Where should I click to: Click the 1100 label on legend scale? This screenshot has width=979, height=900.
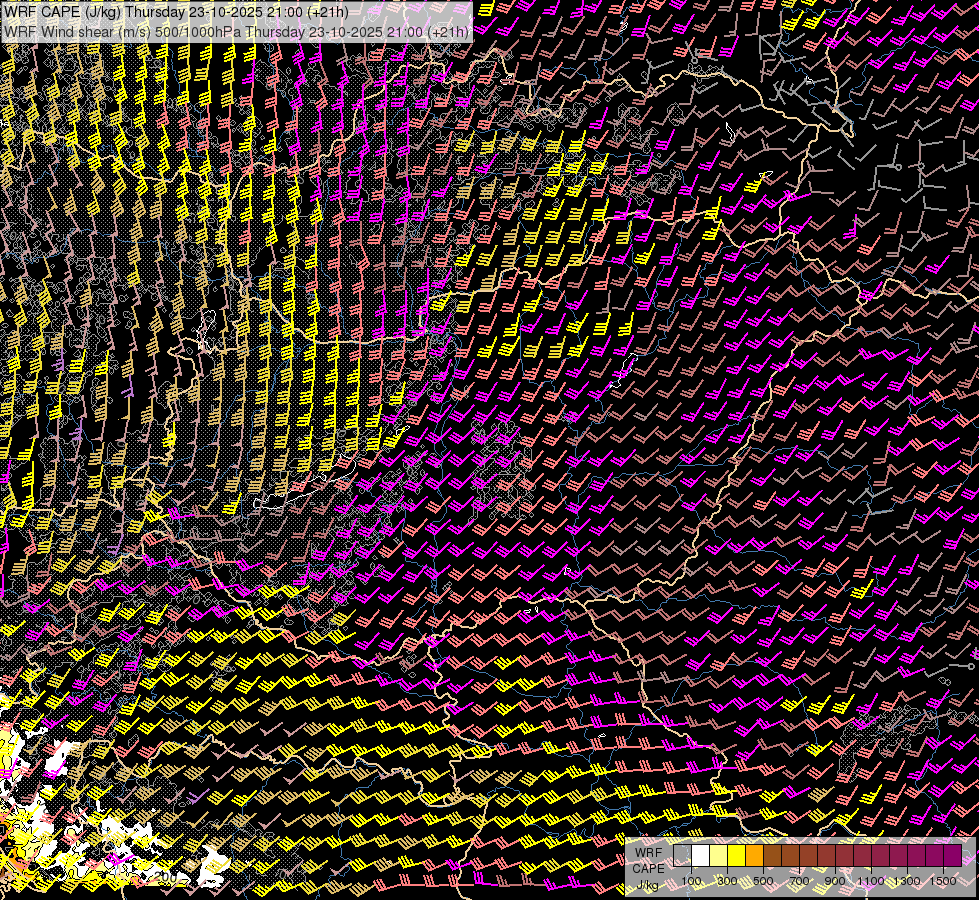click(x=871, y=880)
